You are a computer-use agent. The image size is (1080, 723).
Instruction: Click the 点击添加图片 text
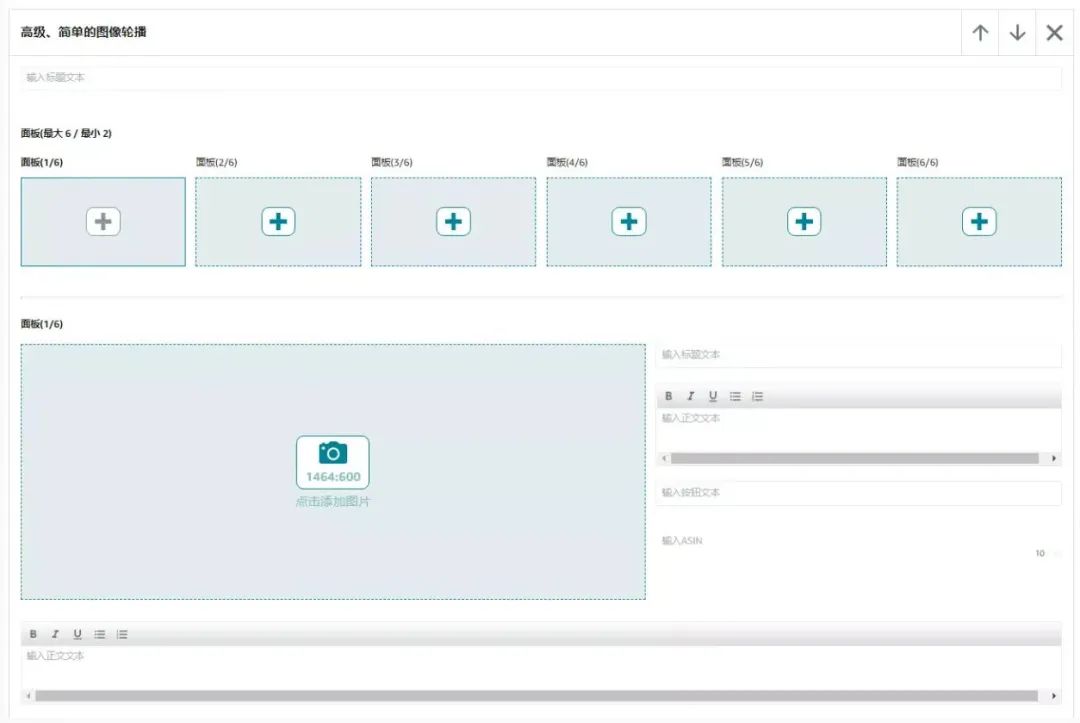[x=333, y=501]
